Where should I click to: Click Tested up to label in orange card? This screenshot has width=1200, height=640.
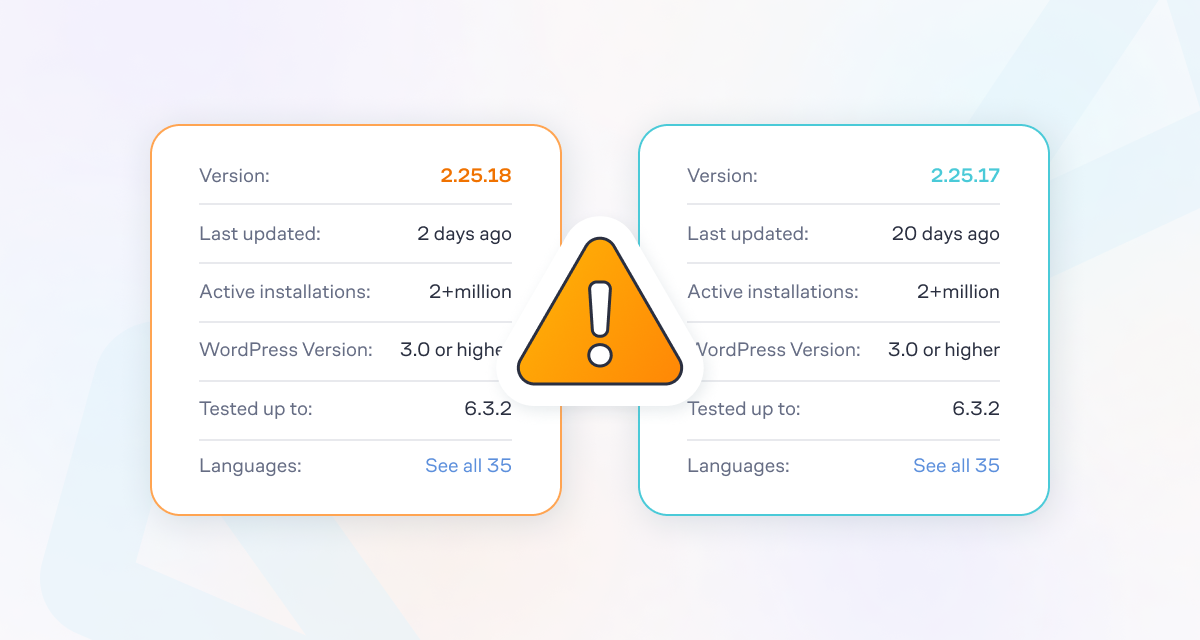coord(256,408)
